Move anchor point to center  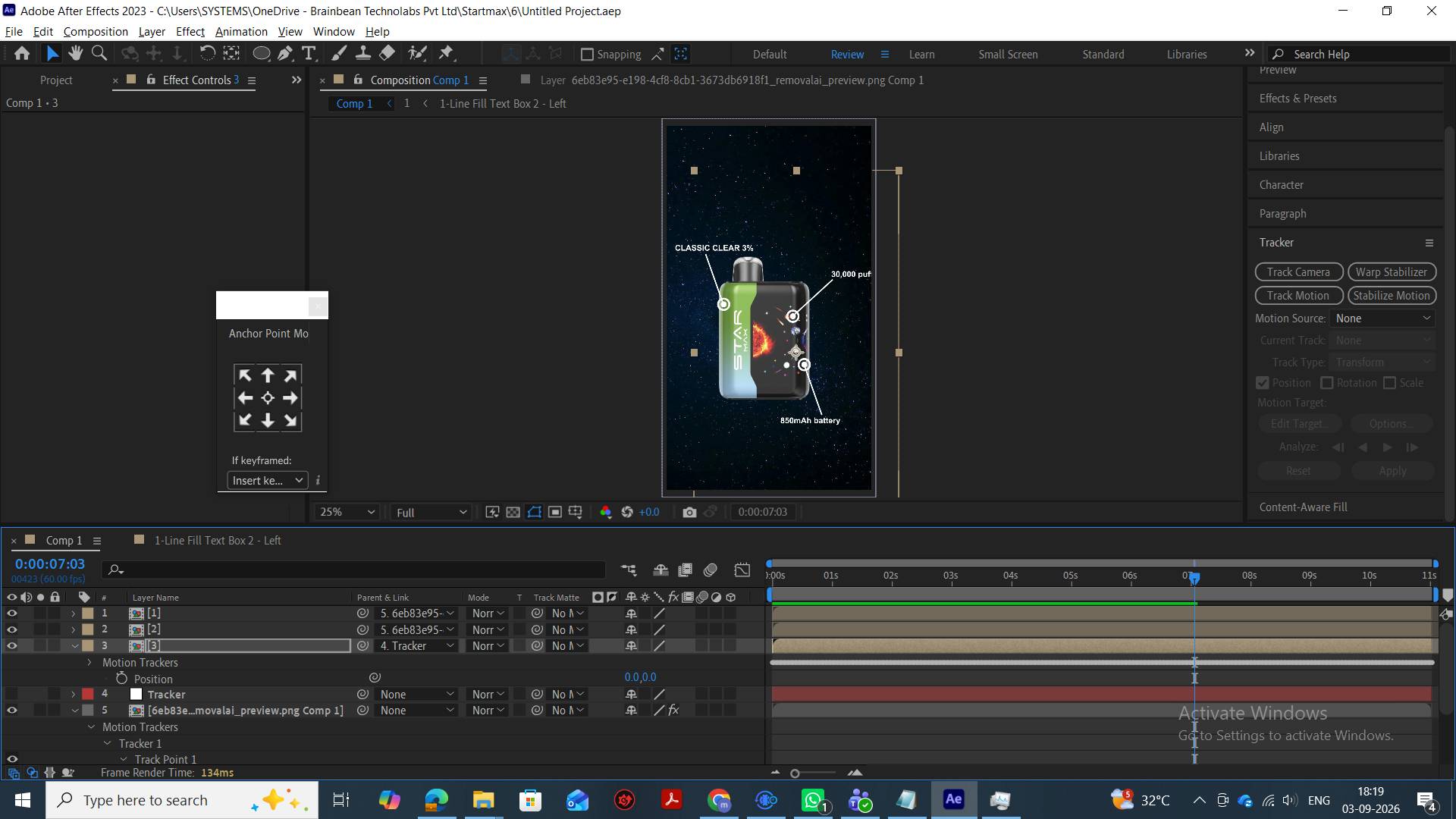pos(268,398)
